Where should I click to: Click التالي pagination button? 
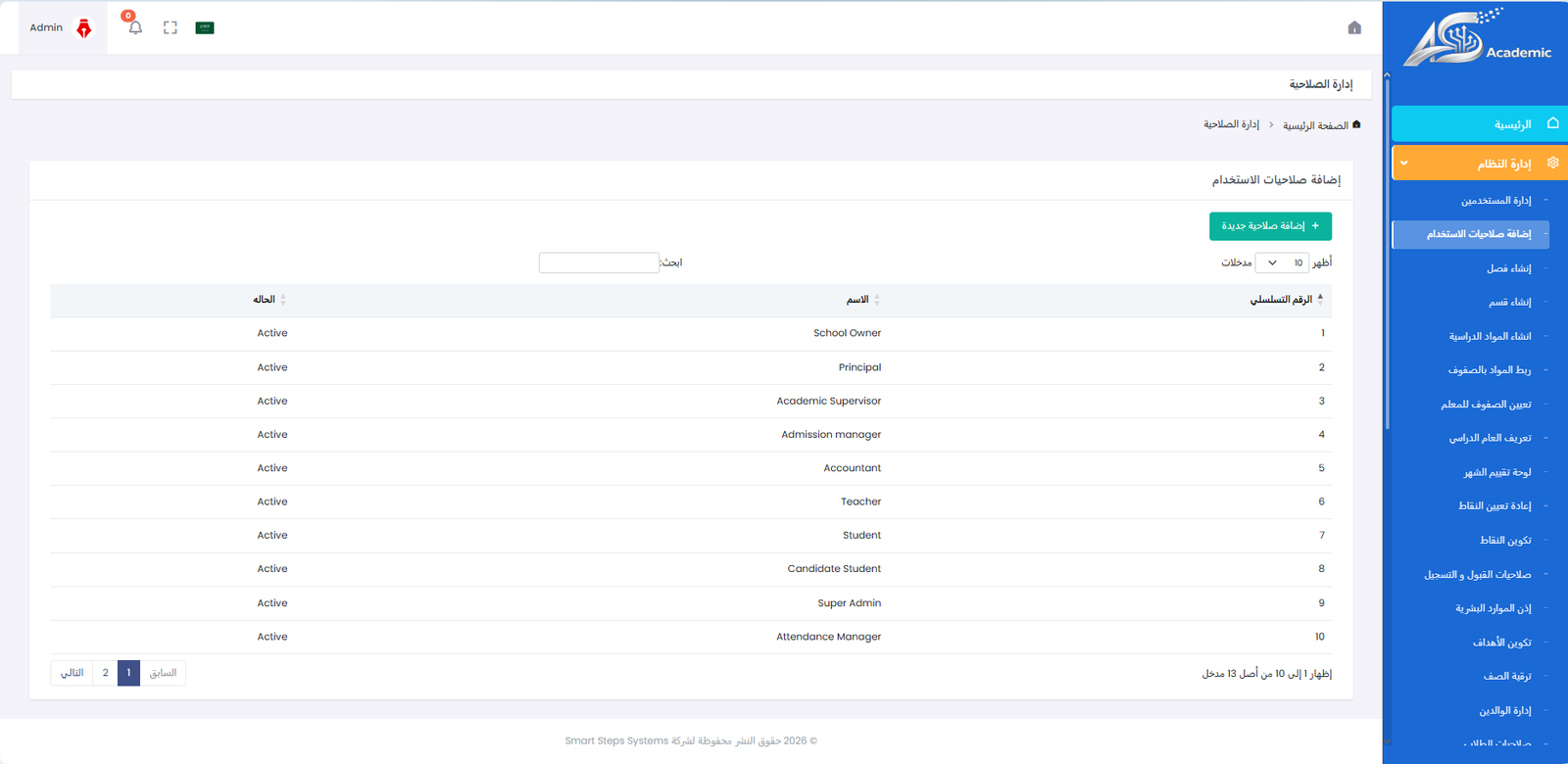pyautogui.click(x=73, y=673)
